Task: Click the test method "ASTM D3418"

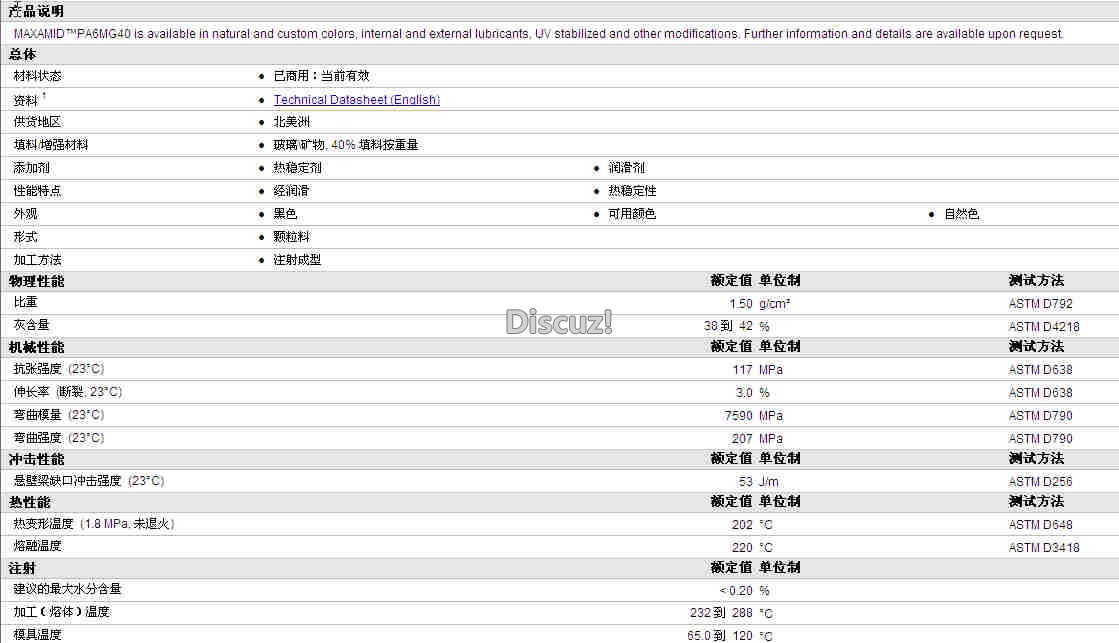Action: coord(1044,547)
